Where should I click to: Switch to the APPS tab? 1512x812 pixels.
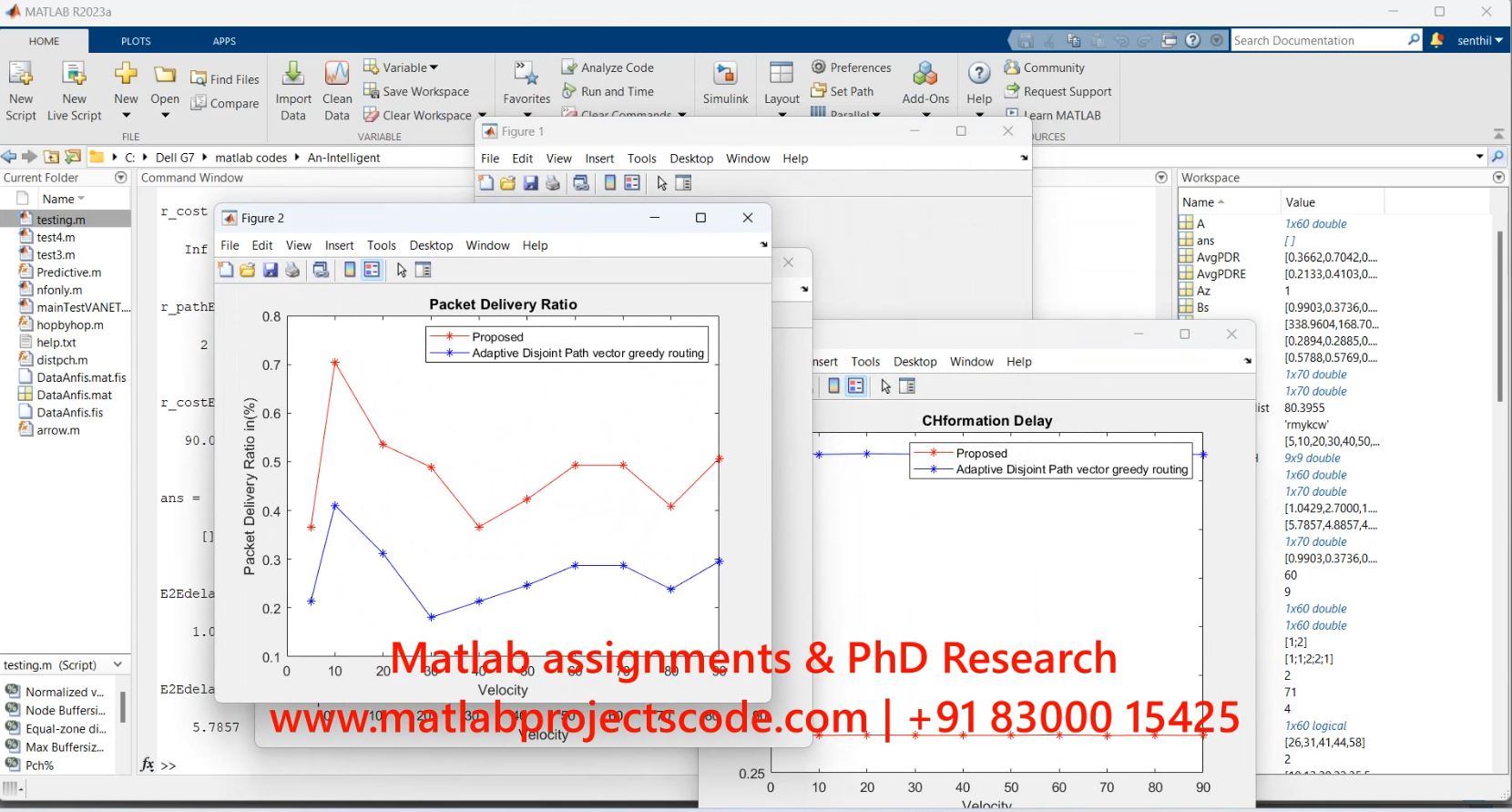pos(224,41)
